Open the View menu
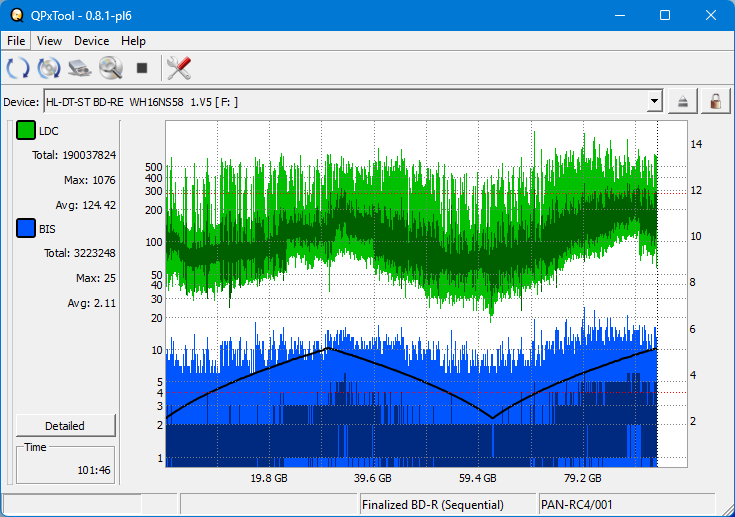The width and height of the screenshot is (735, 517). 49,41
